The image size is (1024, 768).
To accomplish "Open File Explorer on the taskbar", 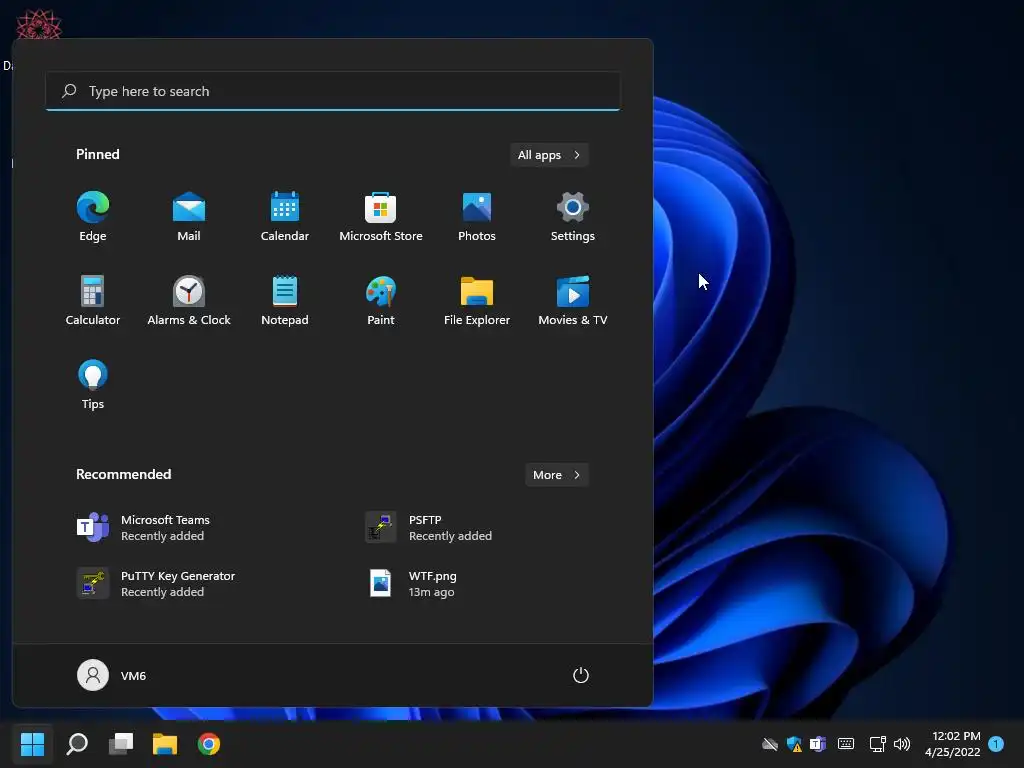I will (x=165, y=744).
